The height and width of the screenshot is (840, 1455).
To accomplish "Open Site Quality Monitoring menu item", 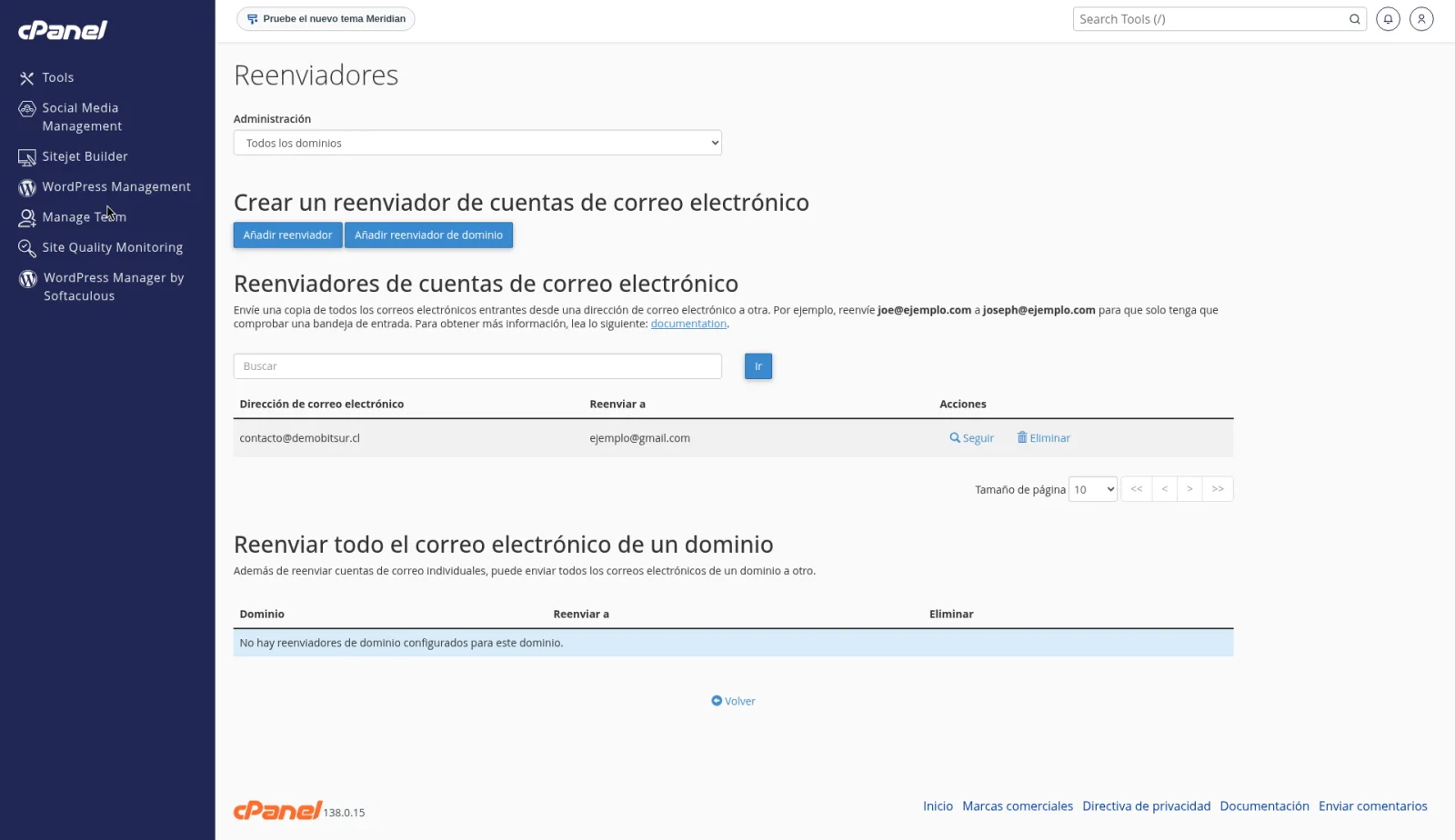I will (x=112, y=247).
